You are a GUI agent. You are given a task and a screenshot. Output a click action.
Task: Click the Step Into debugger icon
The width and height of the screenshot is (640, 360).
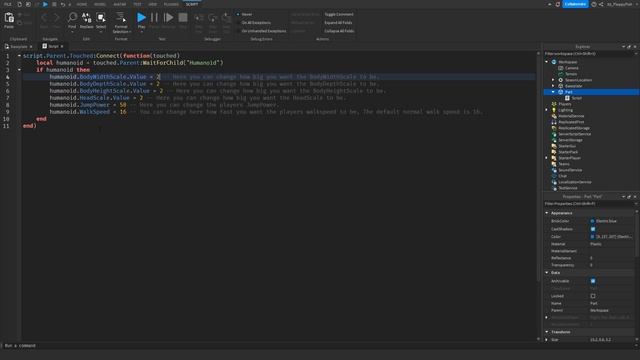pos(199,18)
